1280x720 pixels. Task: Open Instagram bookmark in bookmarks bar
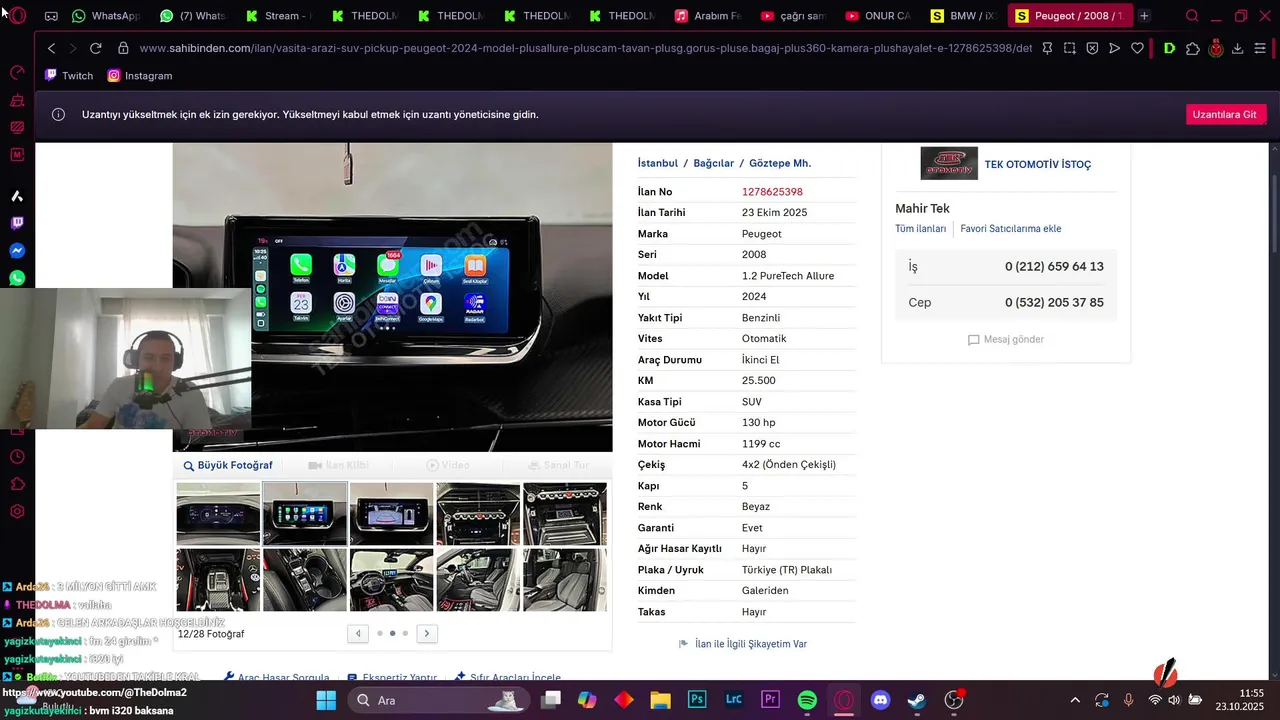tap(140, 76)
